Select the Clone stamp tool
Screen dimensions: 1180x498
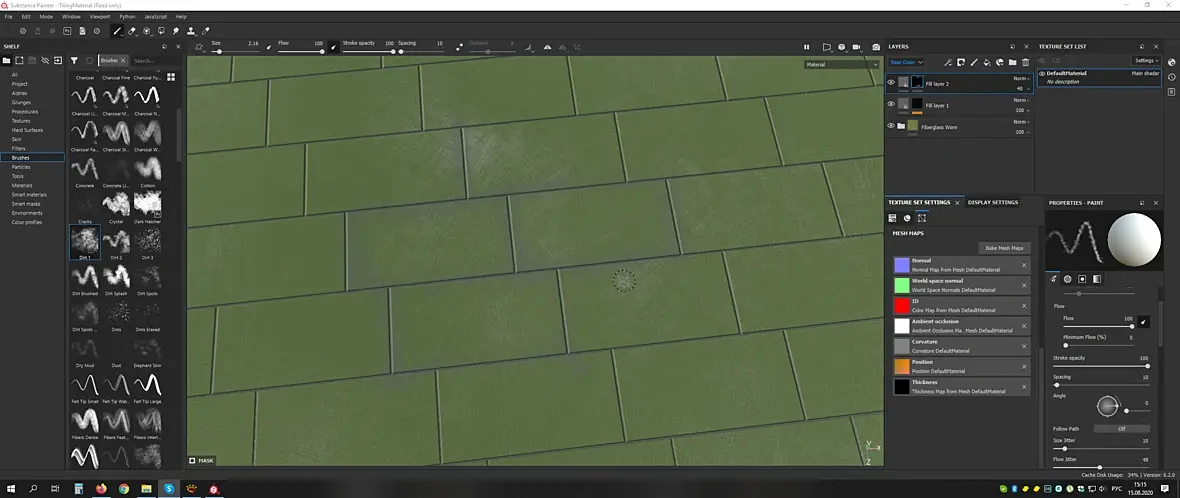point(190,31)
